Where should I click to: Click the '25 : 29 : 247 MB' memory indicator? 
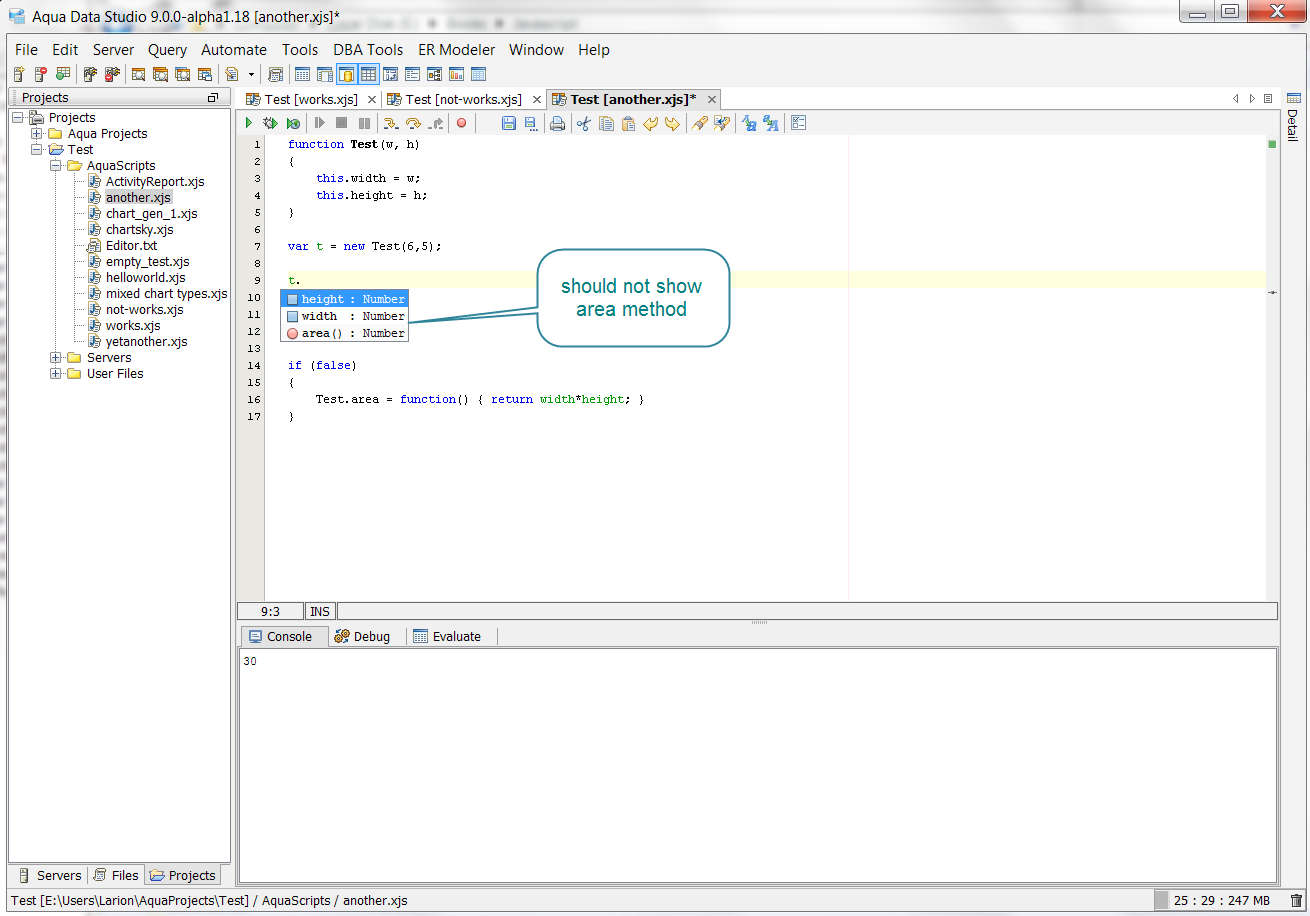1220,900
